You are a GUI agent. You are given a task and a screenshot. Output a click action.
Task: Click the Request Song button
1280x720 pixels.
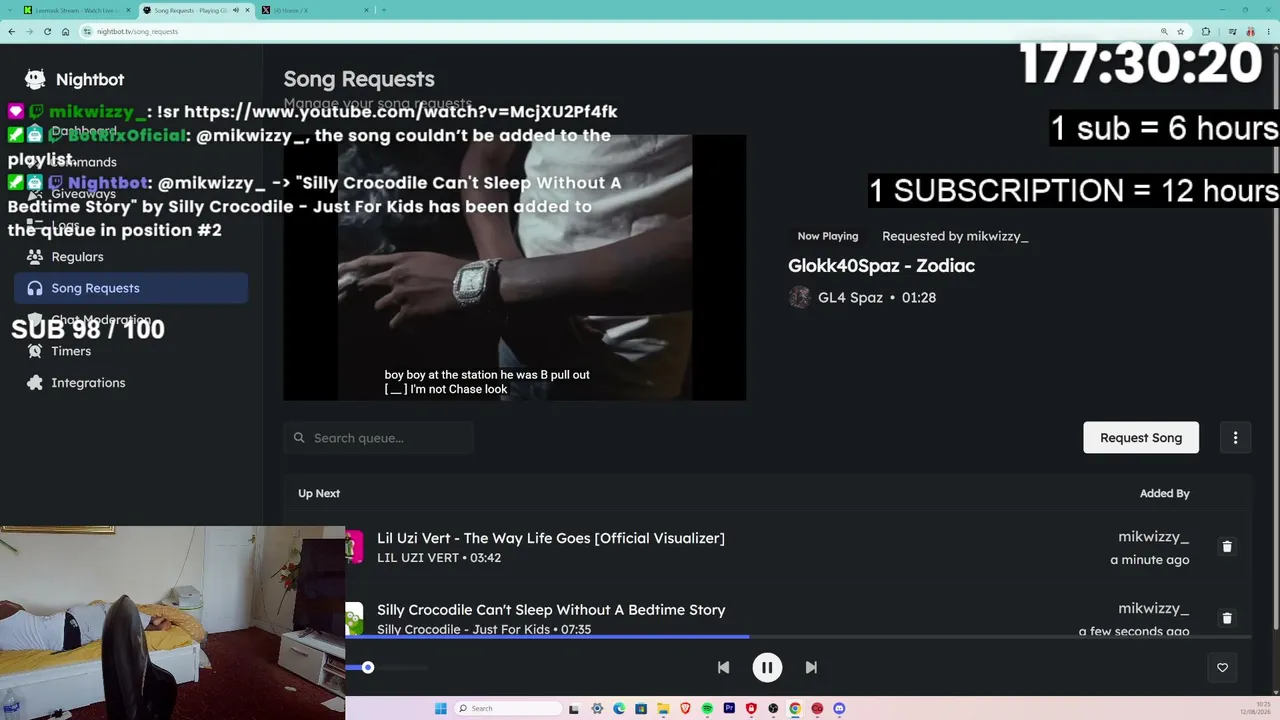coord(1141,437)
